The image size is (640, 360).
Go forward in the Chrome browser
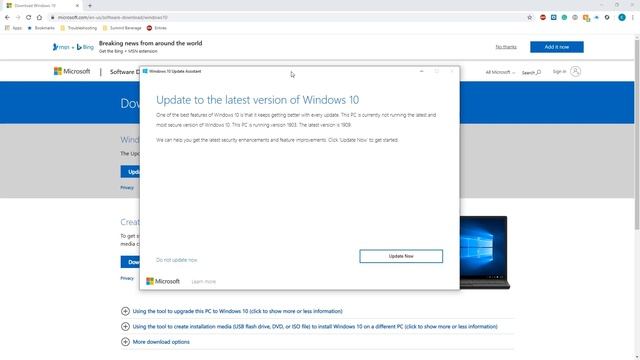coord(18,17)
